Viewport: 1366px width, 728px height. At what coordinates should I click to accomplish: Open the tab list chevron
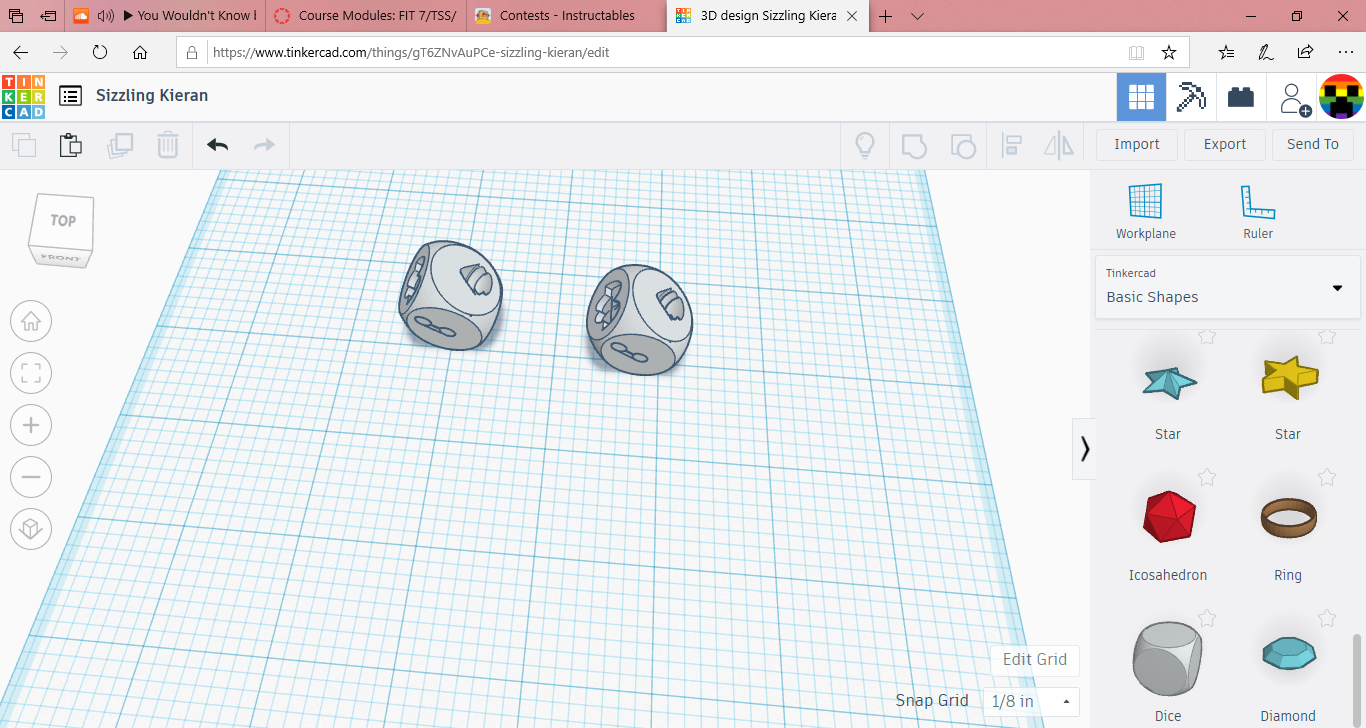click(918, 16)
